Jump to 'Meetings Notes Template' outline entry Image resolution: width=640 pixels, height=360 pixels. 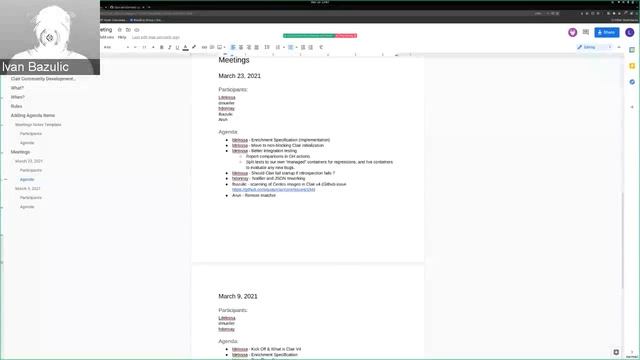click(x=38, y=124)
